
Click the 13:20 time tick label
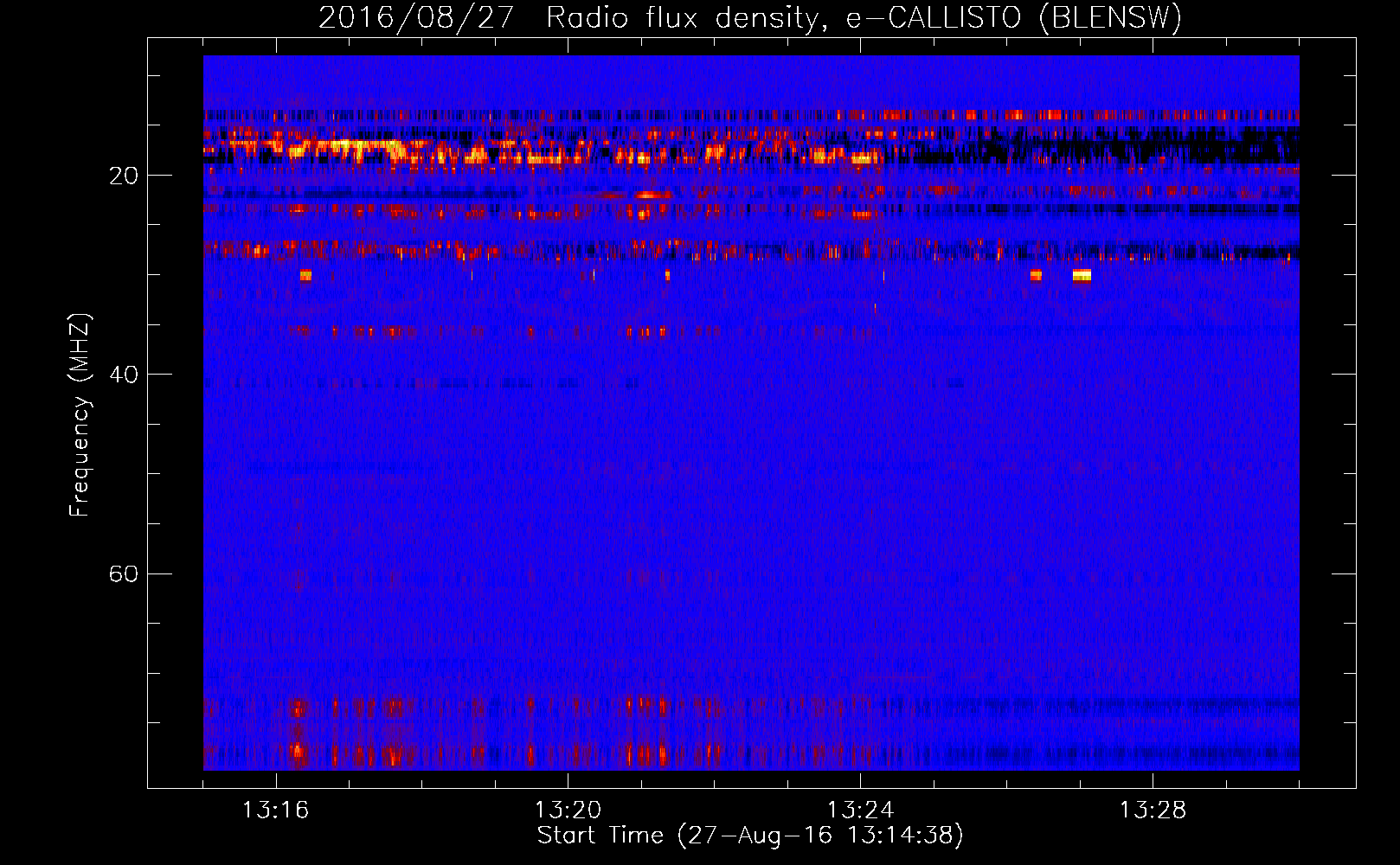568,811
